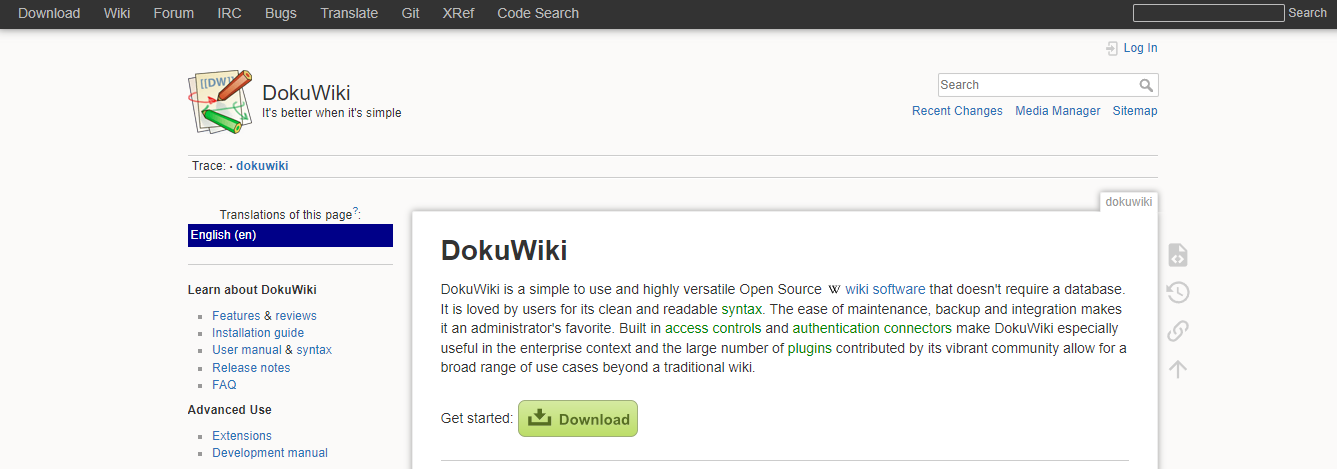Viewport: 1337px width, 469px height.
Task: Click the Log In link
Action: point(1140,48)
